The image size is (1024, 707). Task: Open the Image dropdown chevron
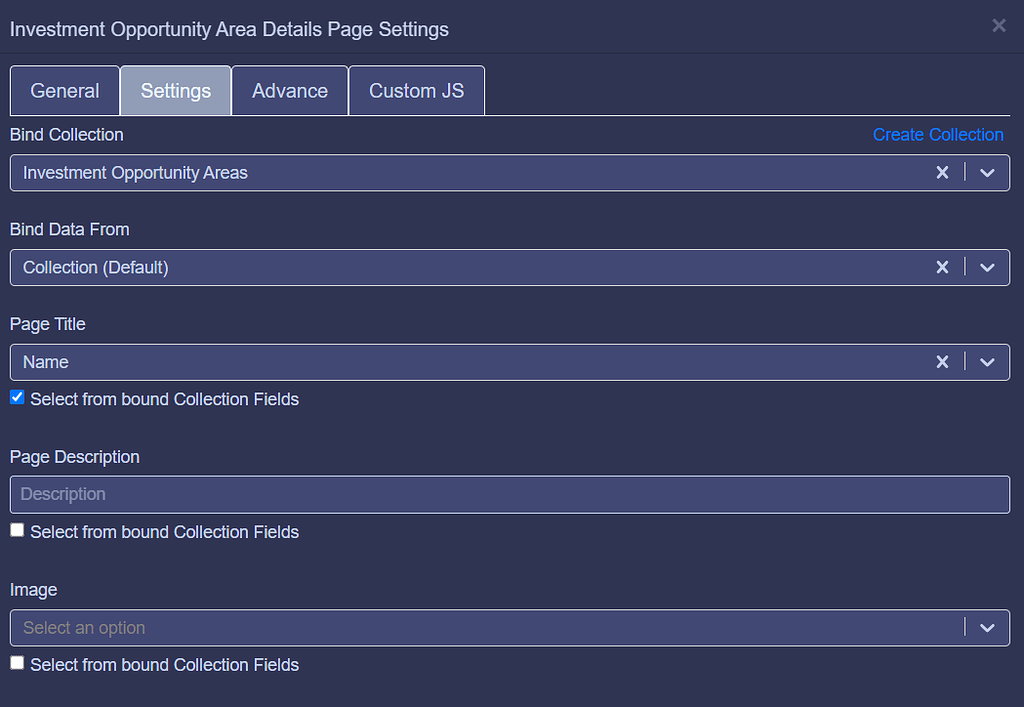point(987,628)
